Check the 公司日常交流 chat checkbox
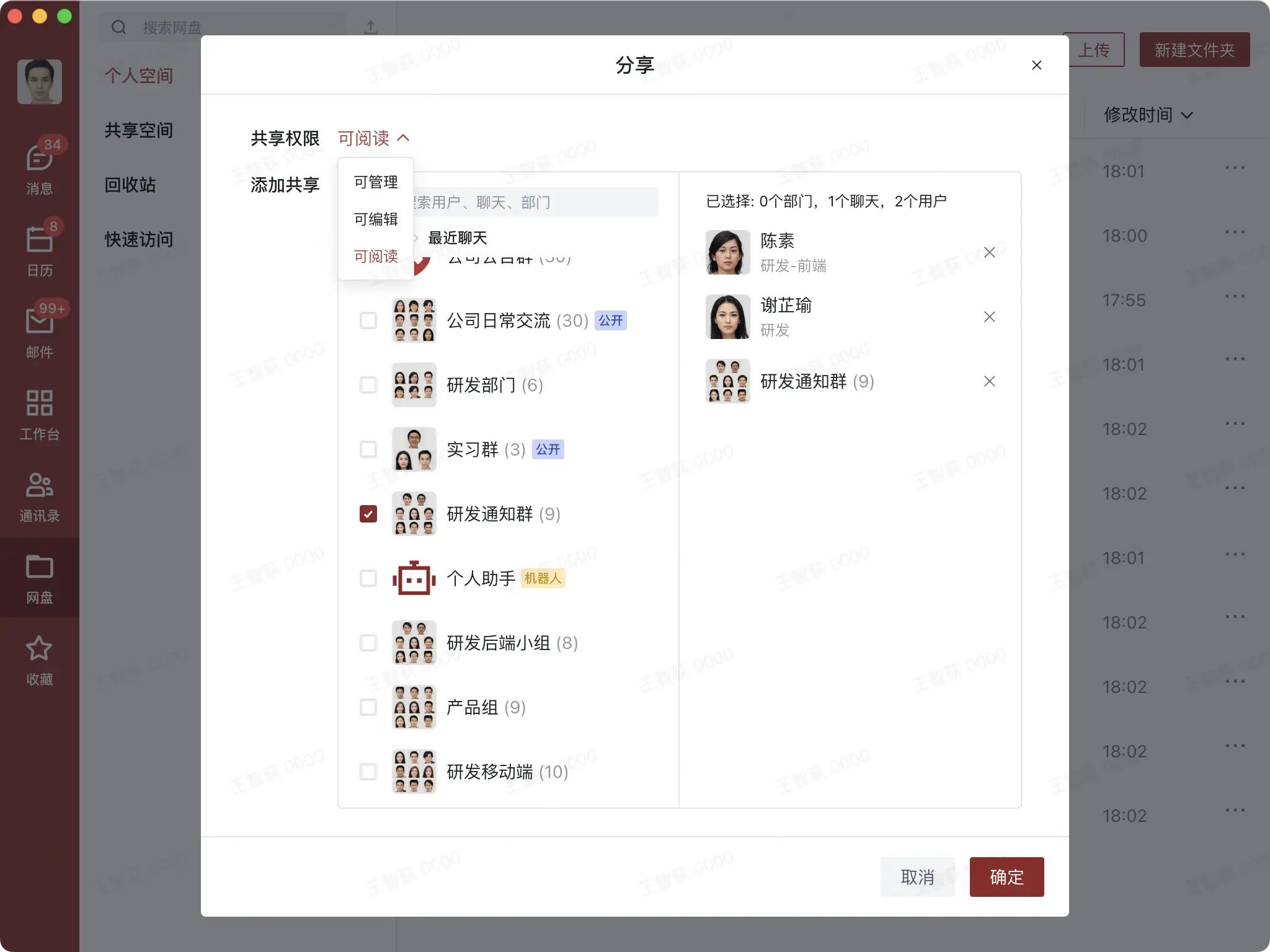Screen dimensions: 1270x952 coord(368,320)
